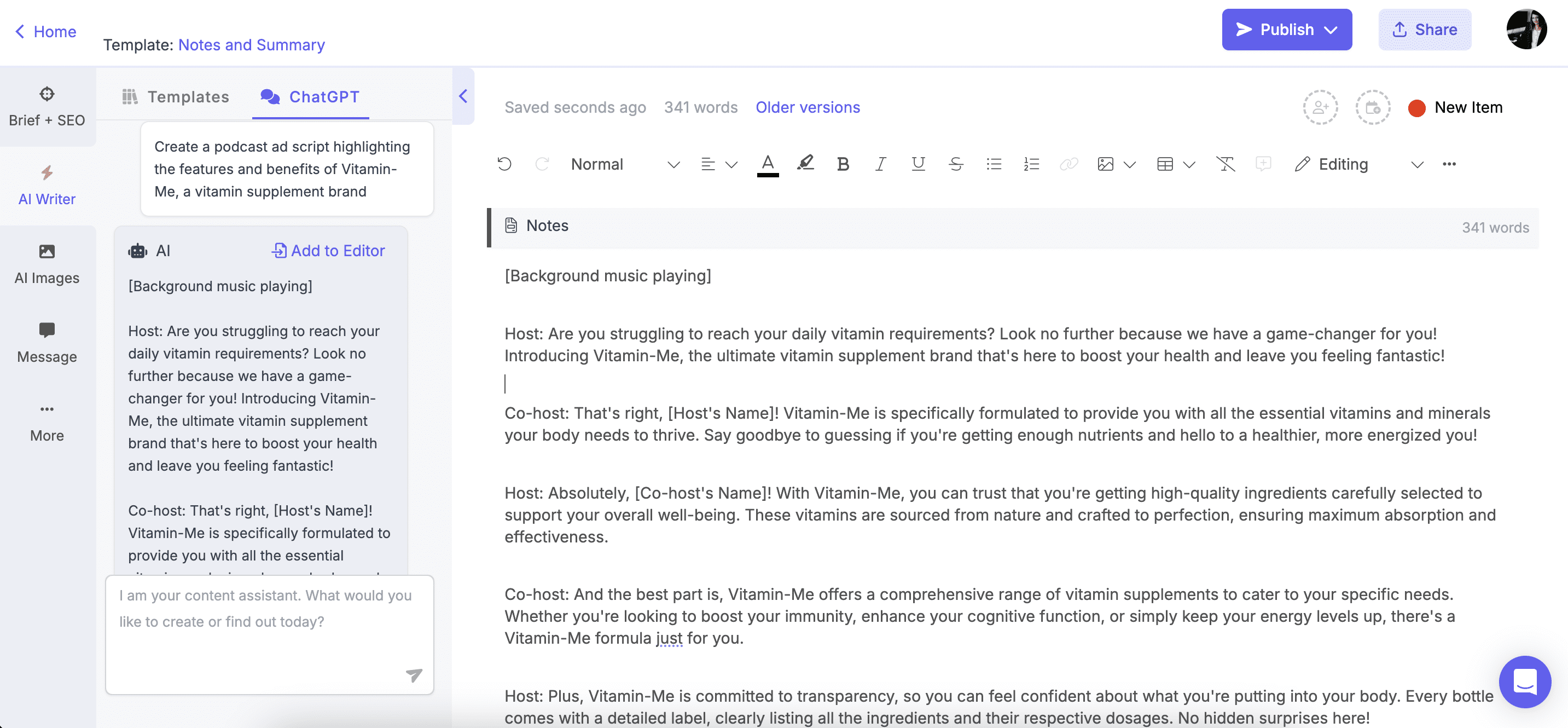Click the Notes section document icon
Viewport: 1568px width, 728px height.
510,226
